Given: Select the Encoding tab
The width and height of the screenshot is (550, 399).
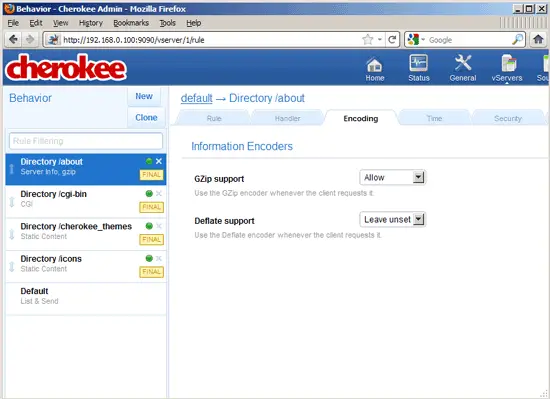Looking at the screenshot, I should (361, 119).
